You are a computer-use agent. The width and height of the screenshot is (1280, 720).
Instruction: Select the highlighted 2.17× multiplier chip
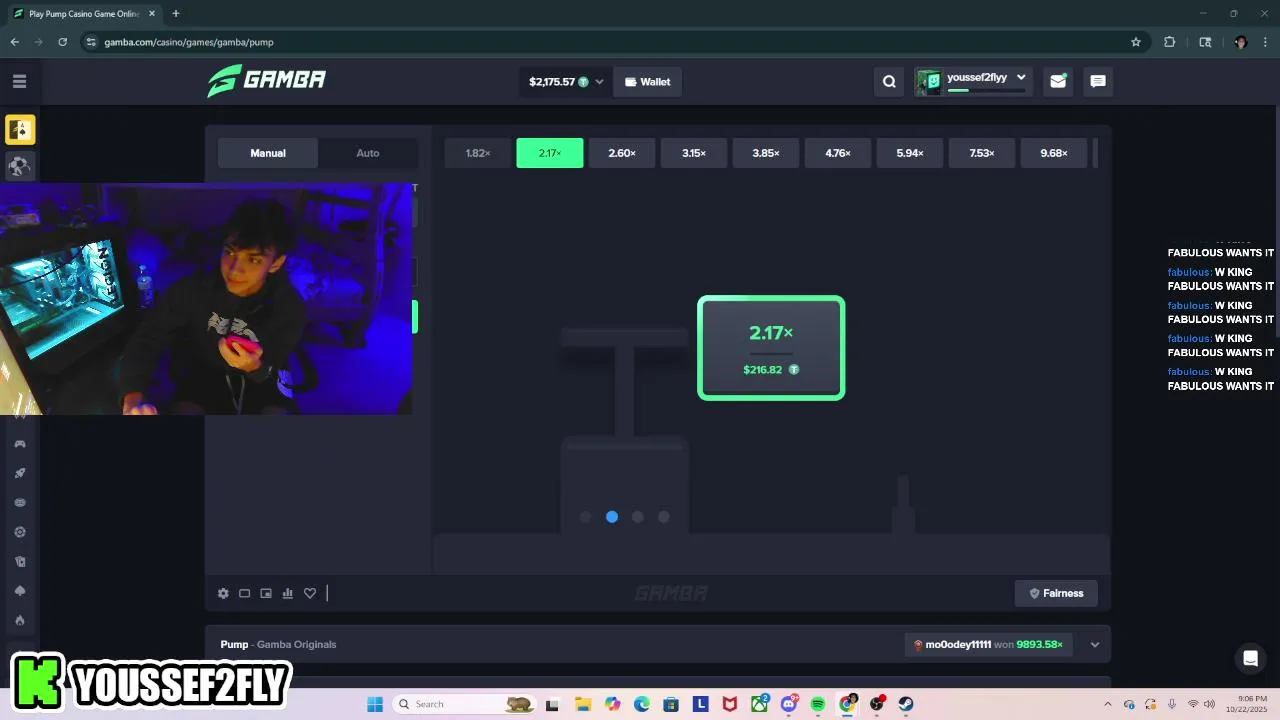click(x=550, y=153)
